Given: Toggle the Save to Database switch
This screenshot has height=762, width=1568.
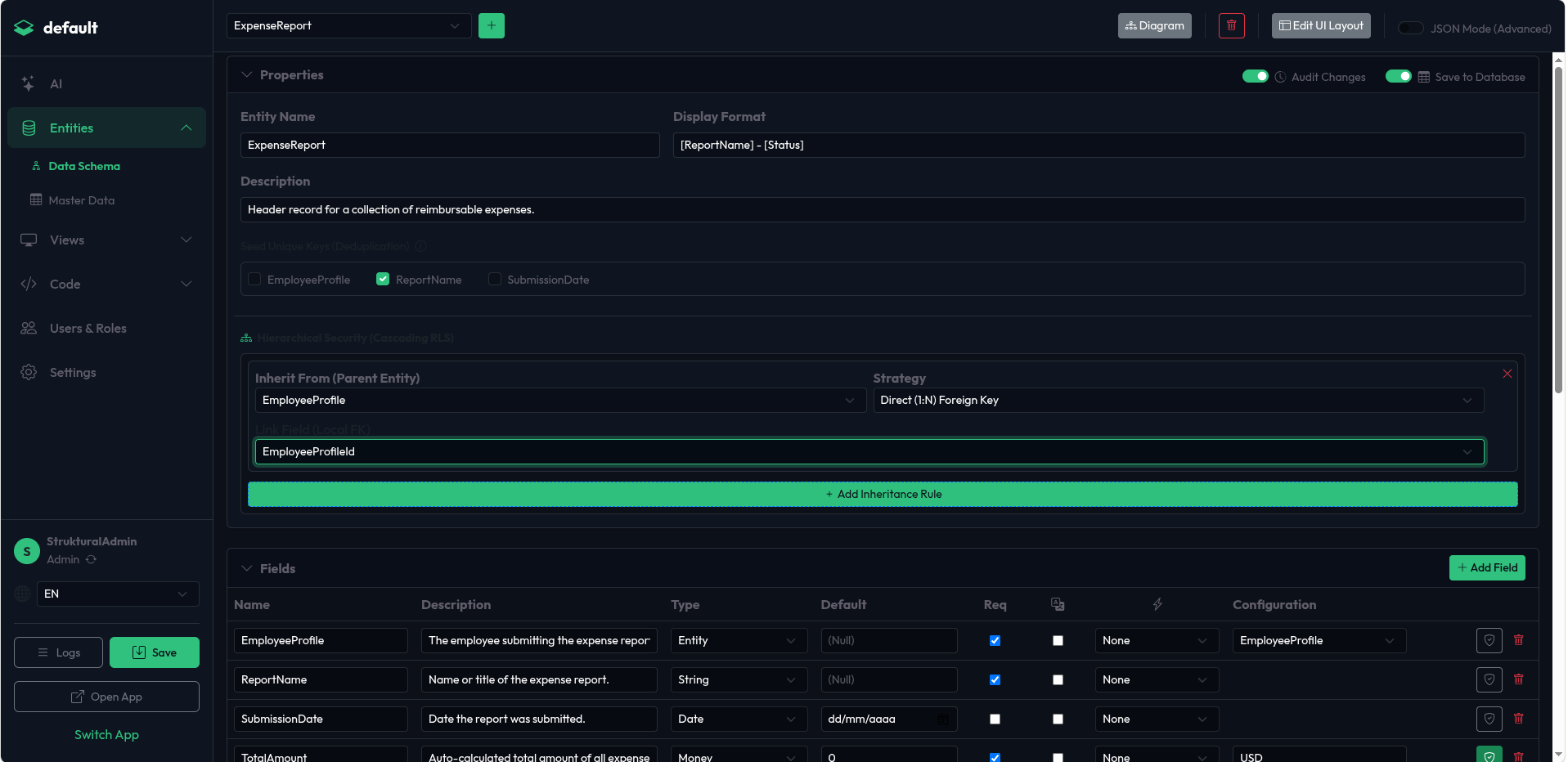Looking at the screenshot, I should 1398,76.
